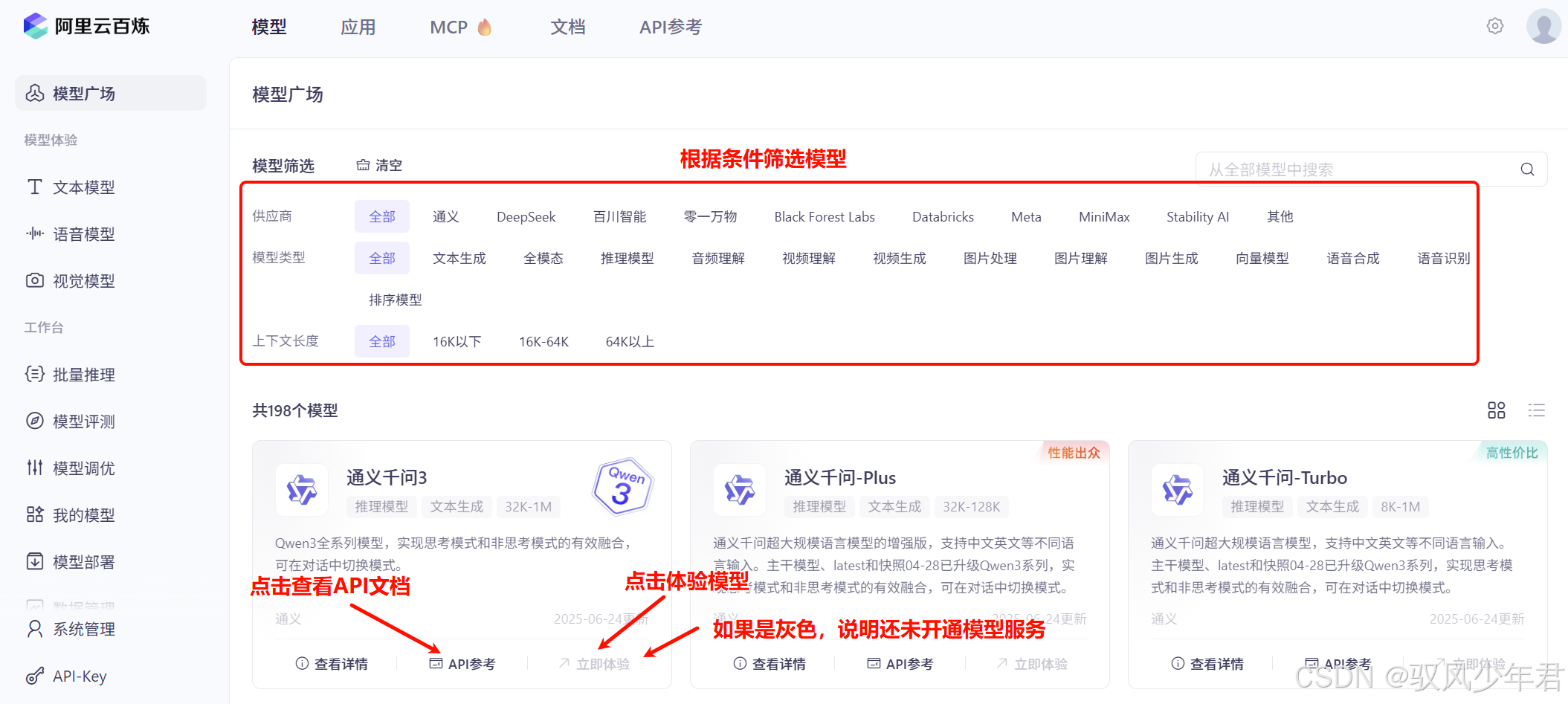
Task: Filter model type by 推理模型
Action: tap(627, 258)
